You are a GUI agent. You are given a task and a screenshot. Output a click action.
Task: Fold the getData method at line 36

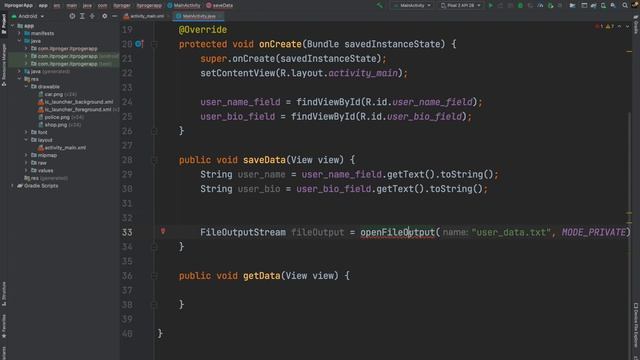point(154,276)
